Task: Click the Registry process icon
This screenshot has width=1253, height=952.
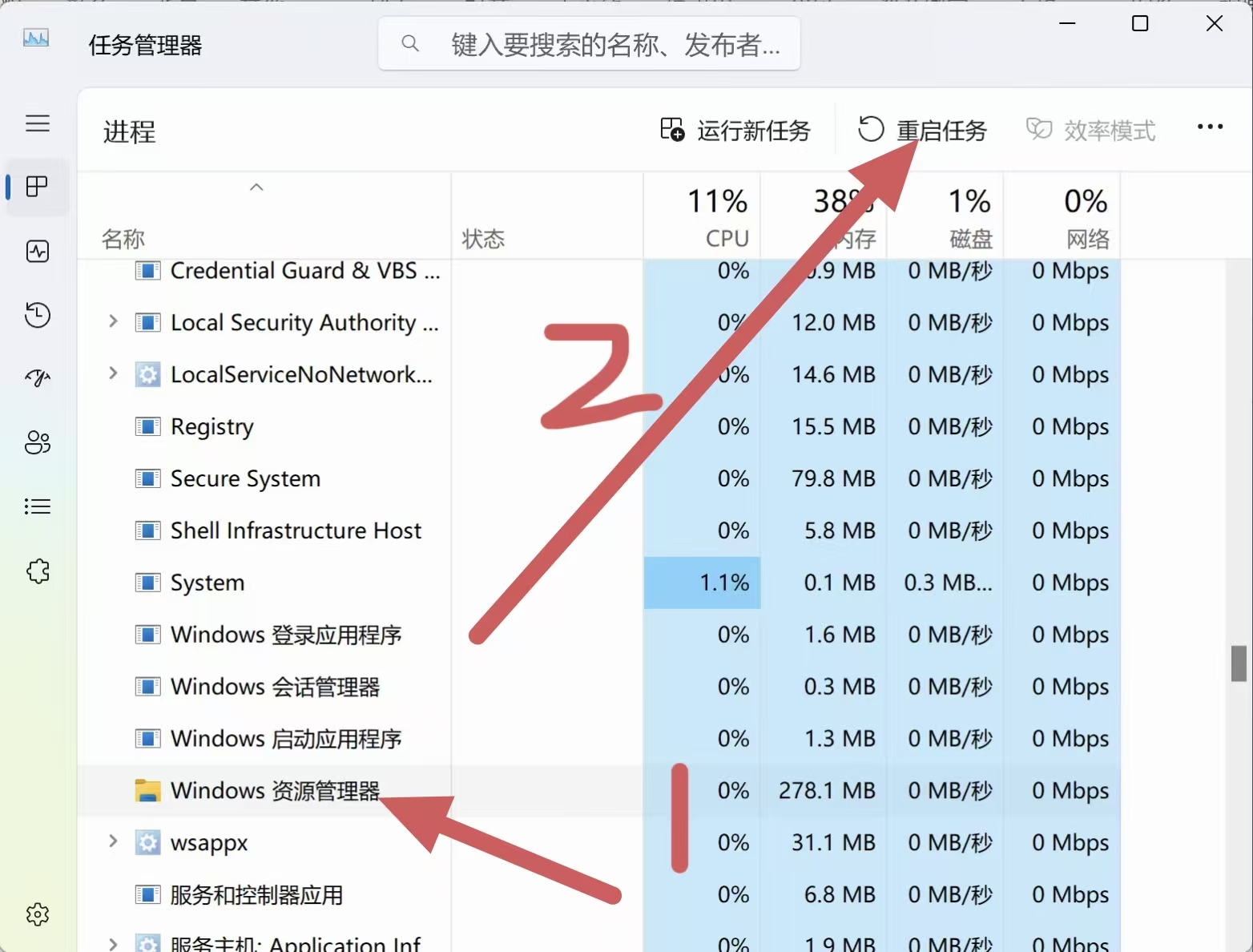Action: click(147, 426)
